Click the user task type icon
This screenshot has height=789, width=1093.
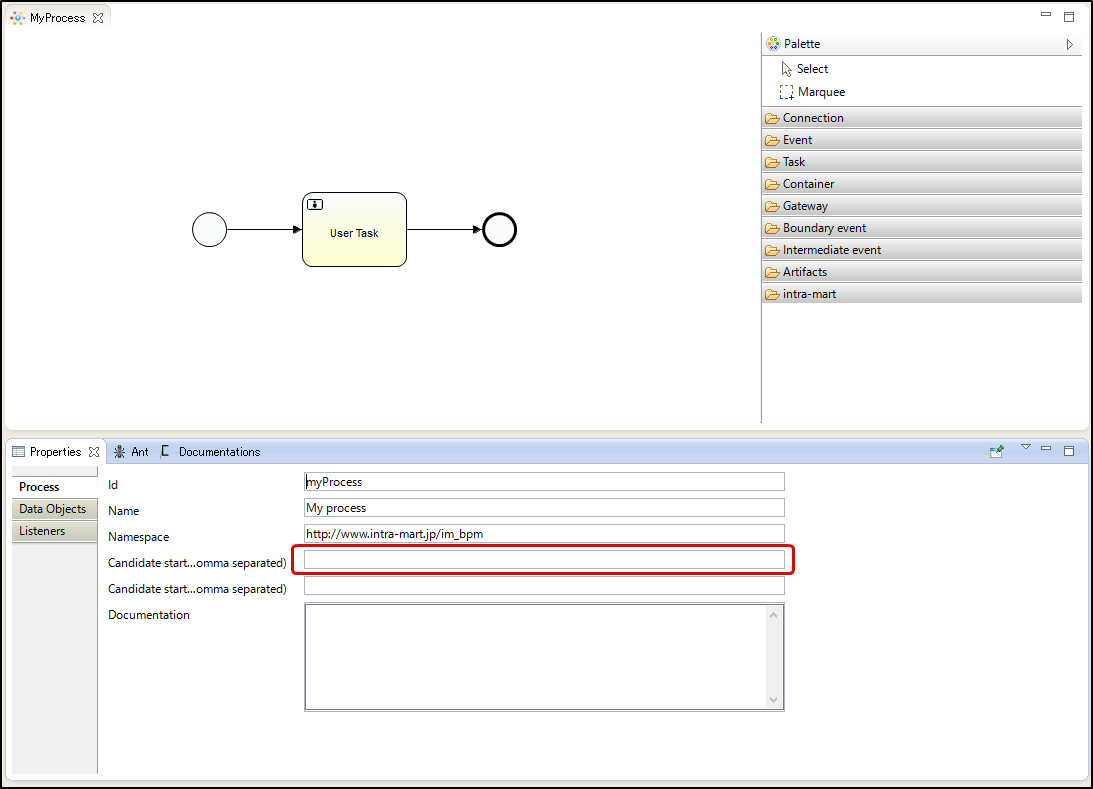(315, 204)
